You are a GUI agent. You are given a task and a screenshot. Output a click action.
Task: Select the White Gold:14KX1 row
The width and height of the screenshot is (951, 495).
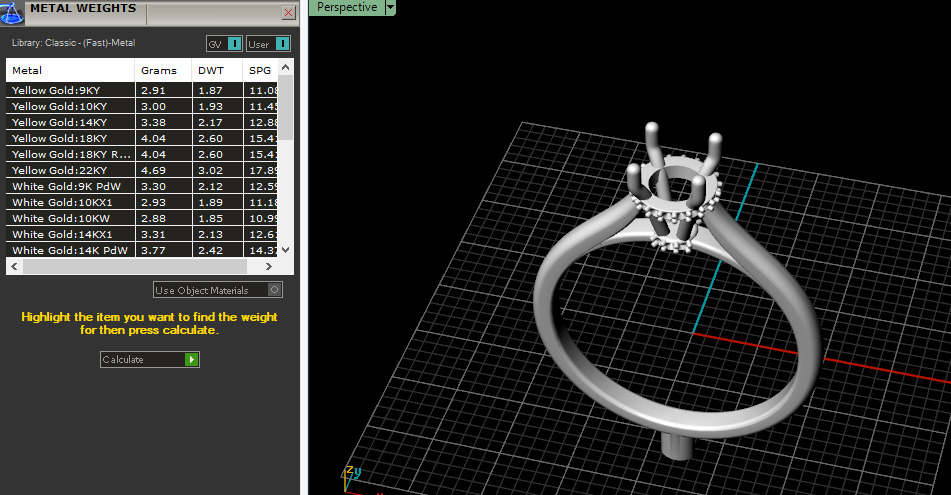[142, 234]
